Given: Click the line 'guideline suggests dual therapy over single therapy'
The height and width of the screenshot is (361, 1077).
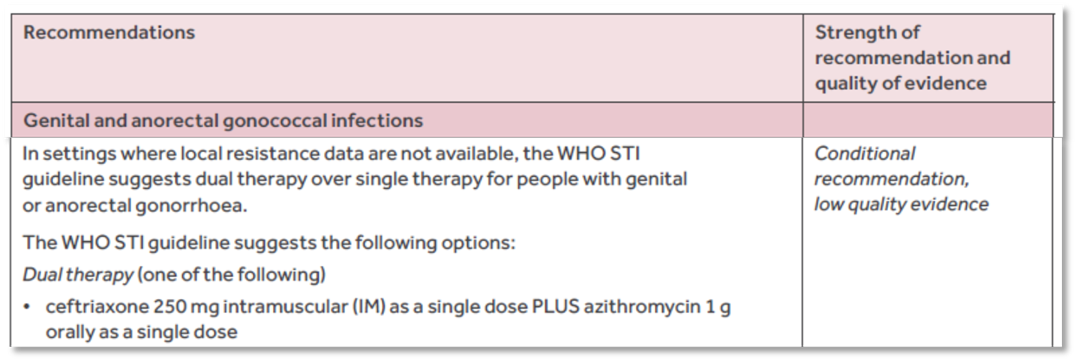Looking at the screenshot, I should 354,180.
